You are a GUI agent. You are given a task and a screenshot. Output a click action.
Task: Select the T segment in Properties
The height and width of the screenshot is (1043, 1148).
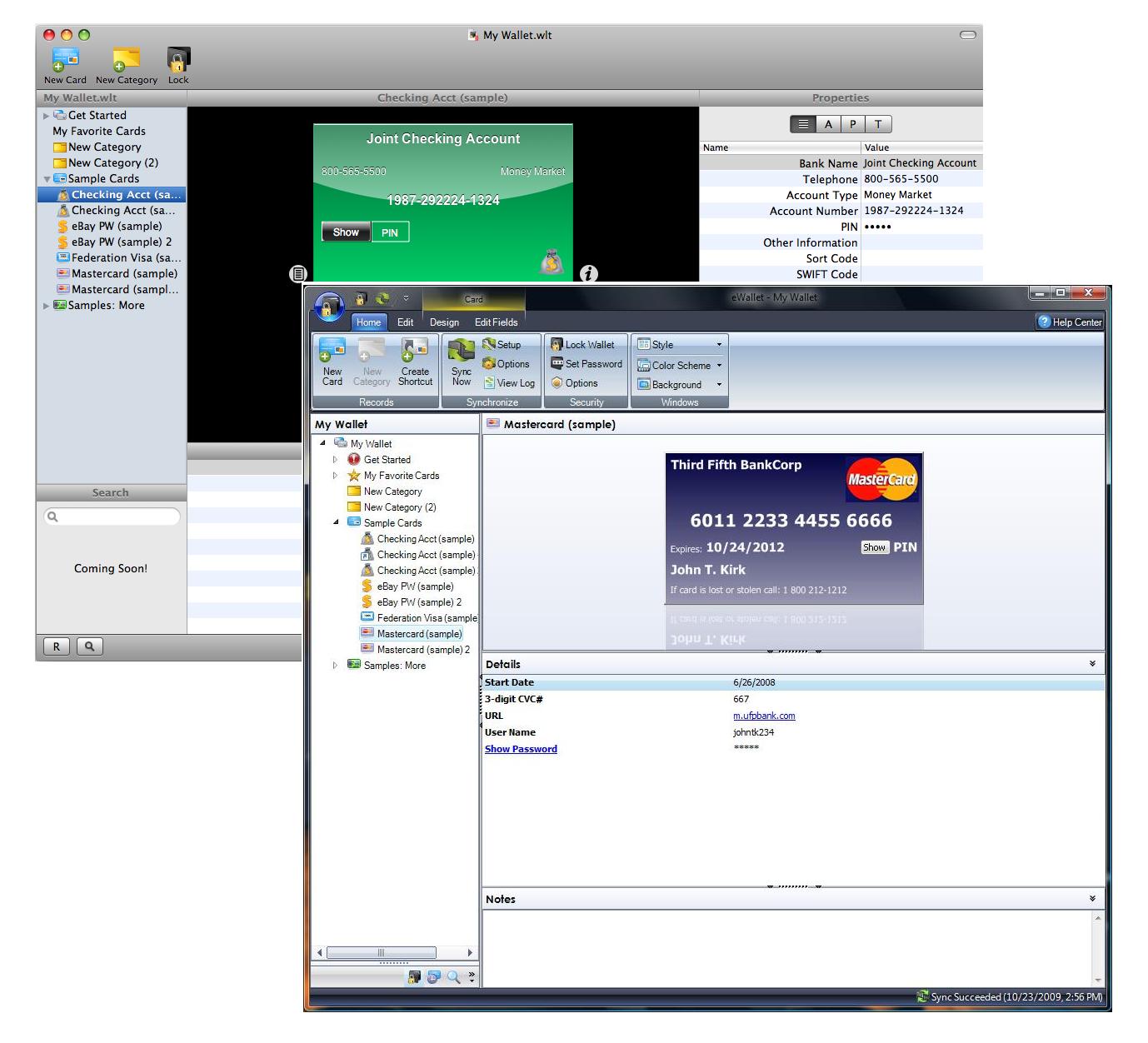pos(878,124)
